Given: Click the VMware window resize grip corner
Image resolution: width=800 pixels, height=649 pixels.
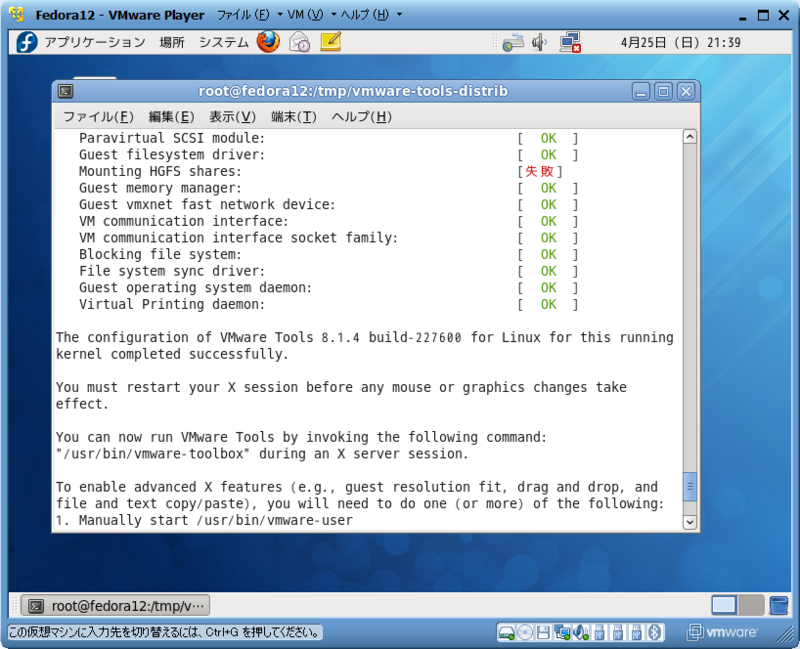Looking at the screenshot, I should [x=785, y=634].
